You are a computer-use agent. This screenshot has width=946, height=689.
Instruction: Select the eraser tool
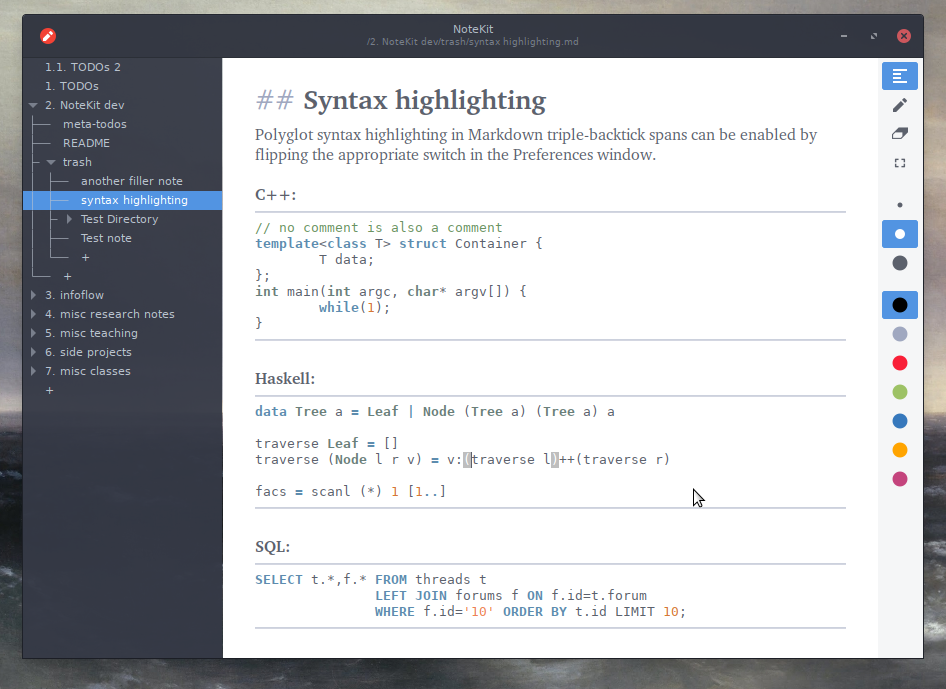point(900,134)
